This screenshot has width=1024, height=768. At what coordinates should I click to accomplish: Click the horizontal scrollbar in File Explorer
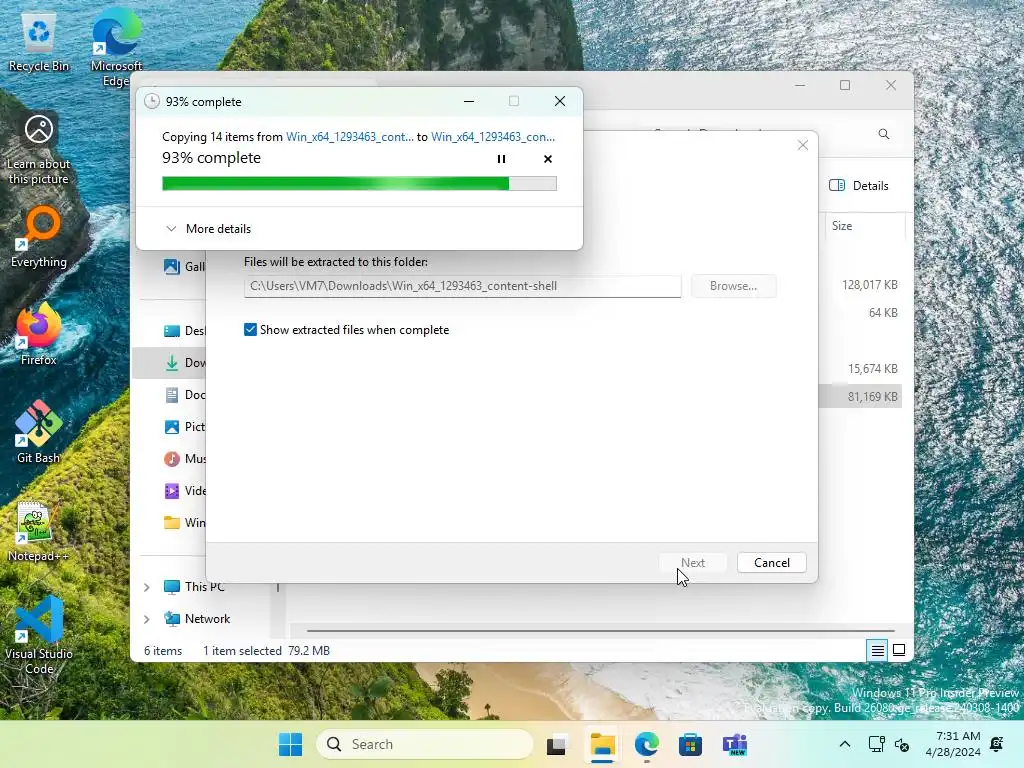click(600, 631)
